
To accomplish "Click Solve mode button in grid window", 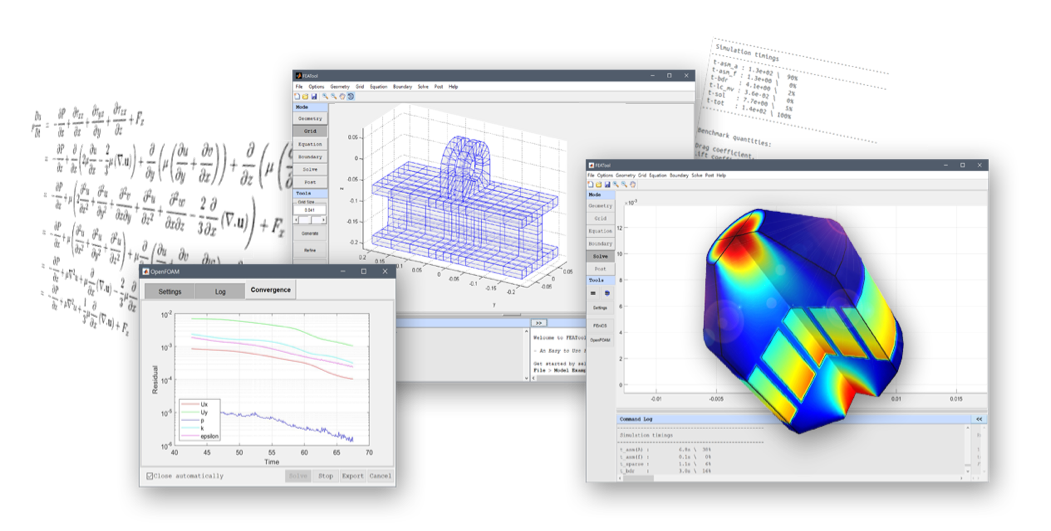I will (310, 170).
